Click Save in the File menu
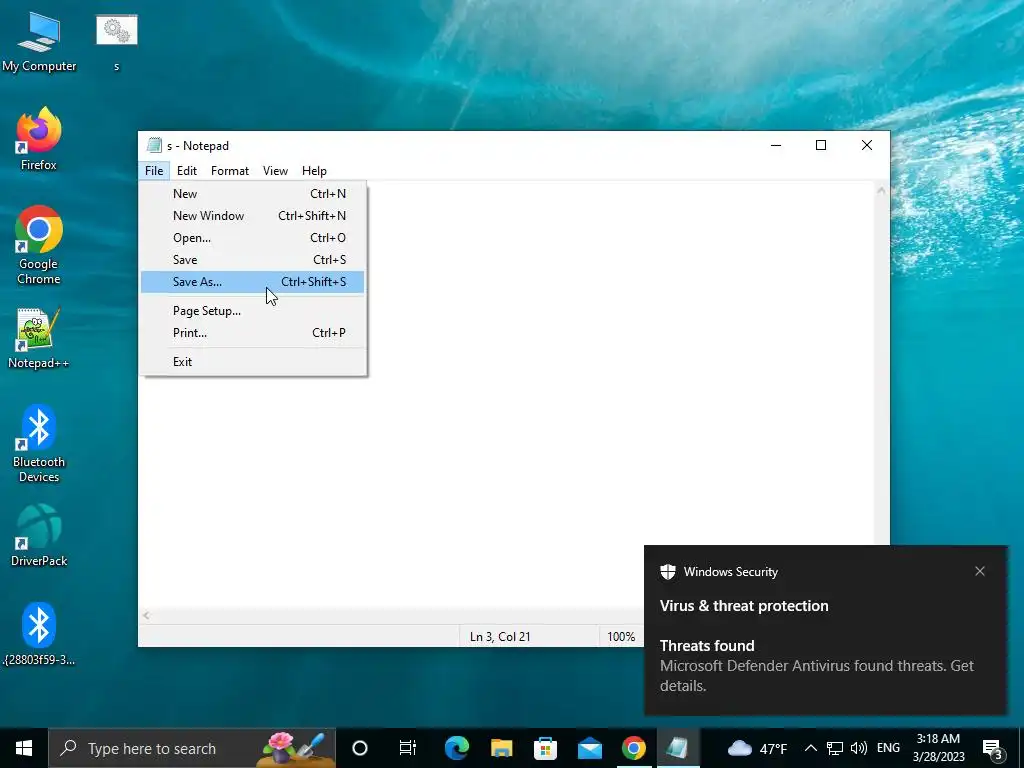Image resolution: width=1024 pixels, height=768 pixels. (x=252, y=260)
